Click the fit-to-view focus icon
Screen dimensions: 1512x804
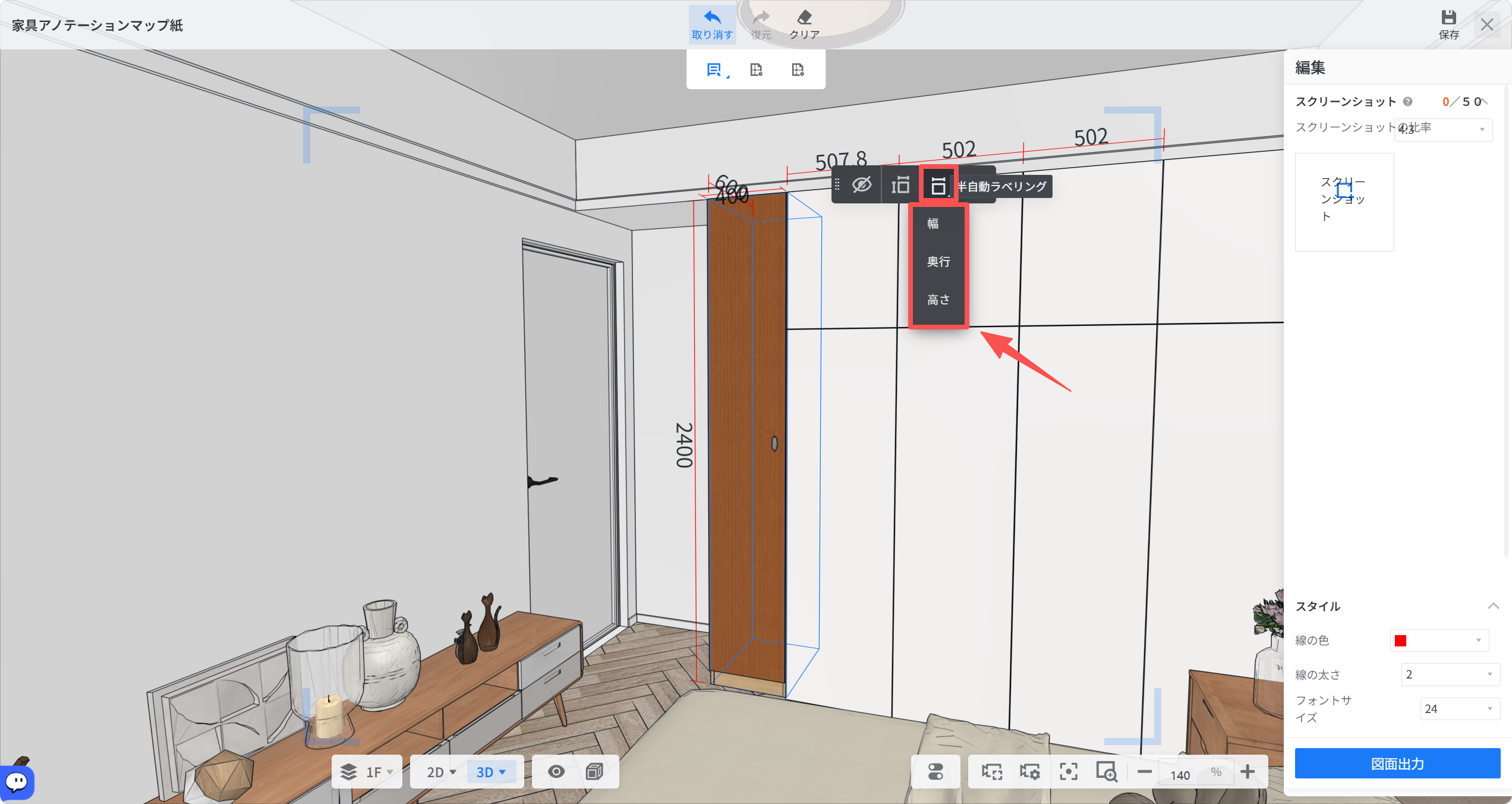[1069, 772]
